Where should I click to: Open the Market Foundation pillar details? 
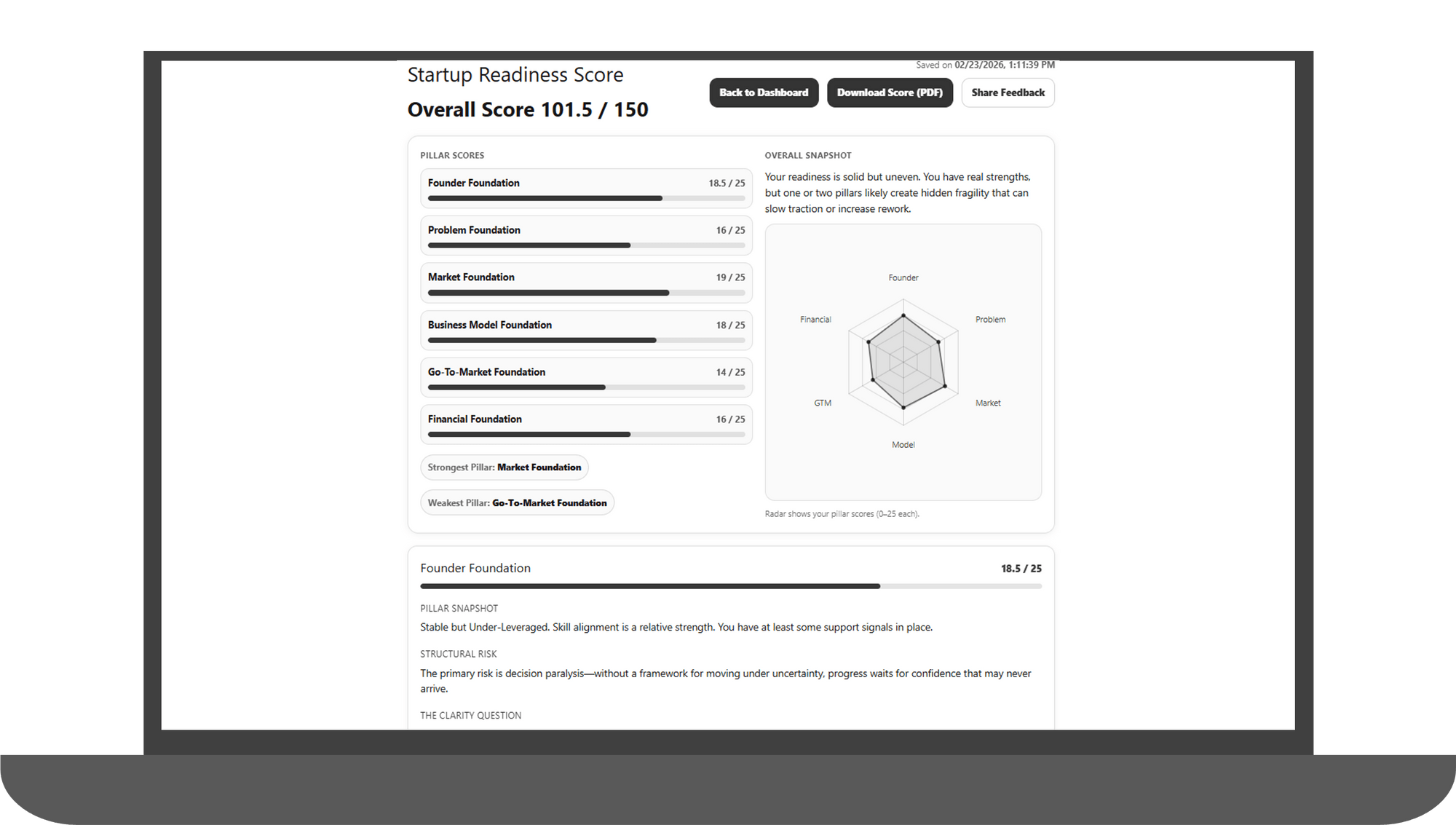586,283
